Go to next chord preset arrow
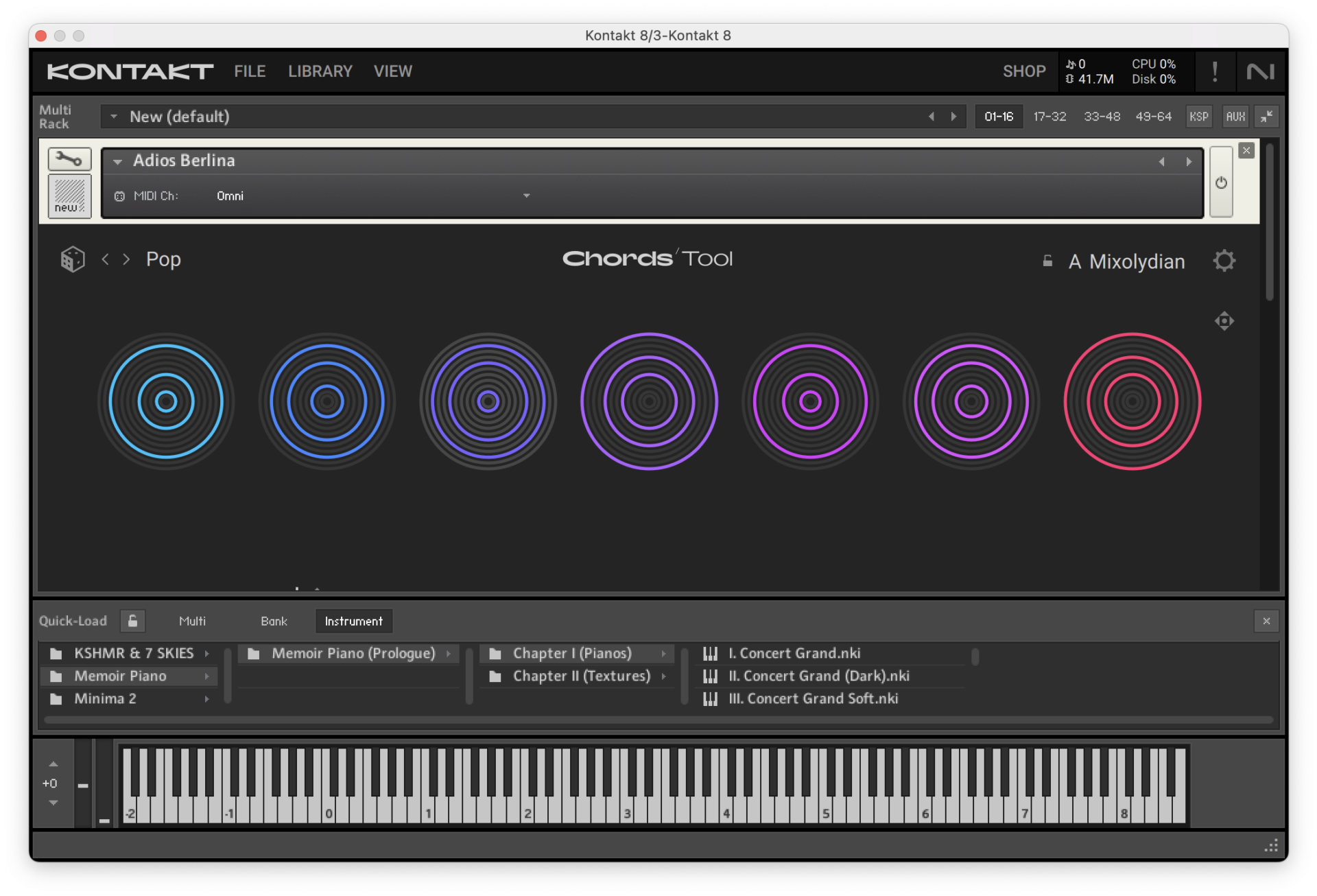Image resolution: width=1317 pixels, height=896 pixels. (x=126, y=259)
